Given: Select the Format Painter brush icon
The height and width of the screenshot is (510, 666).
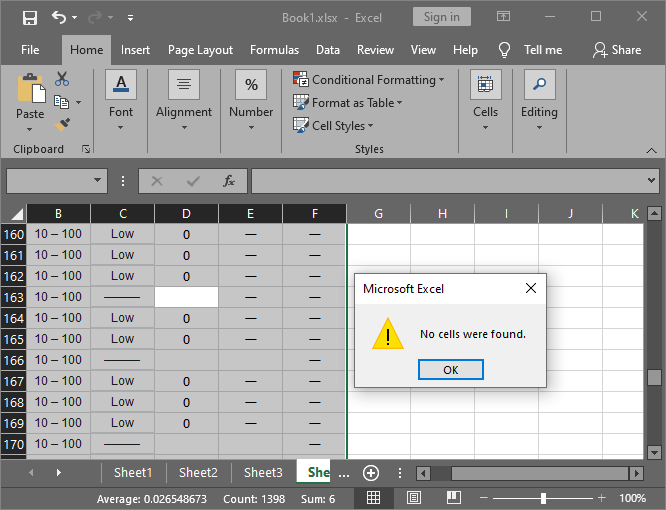Looking at the screenshot, I should click(62, 125).
